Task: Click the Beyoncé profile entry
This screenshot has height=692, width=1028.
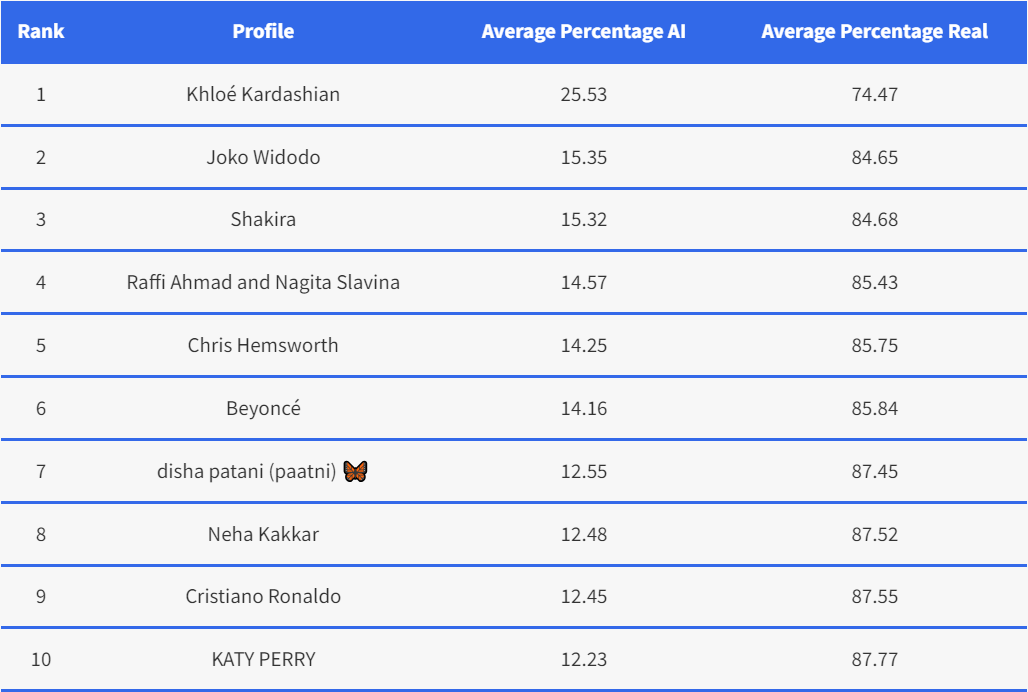Action: 263,408
